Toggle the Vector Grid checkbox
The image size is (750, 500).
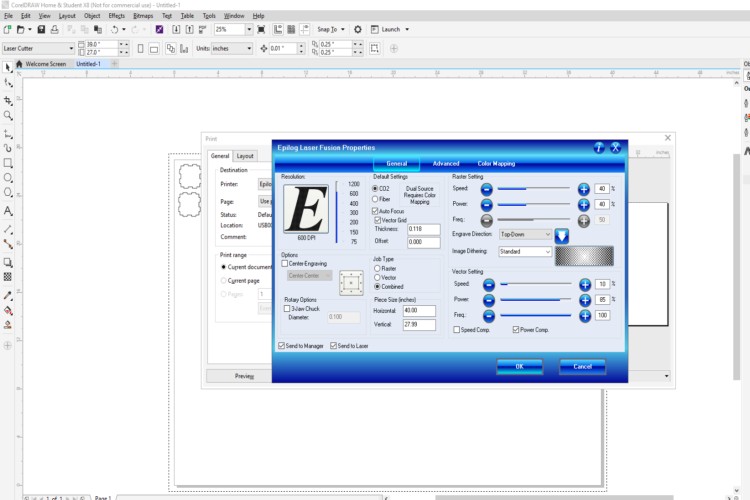(378, 220)
